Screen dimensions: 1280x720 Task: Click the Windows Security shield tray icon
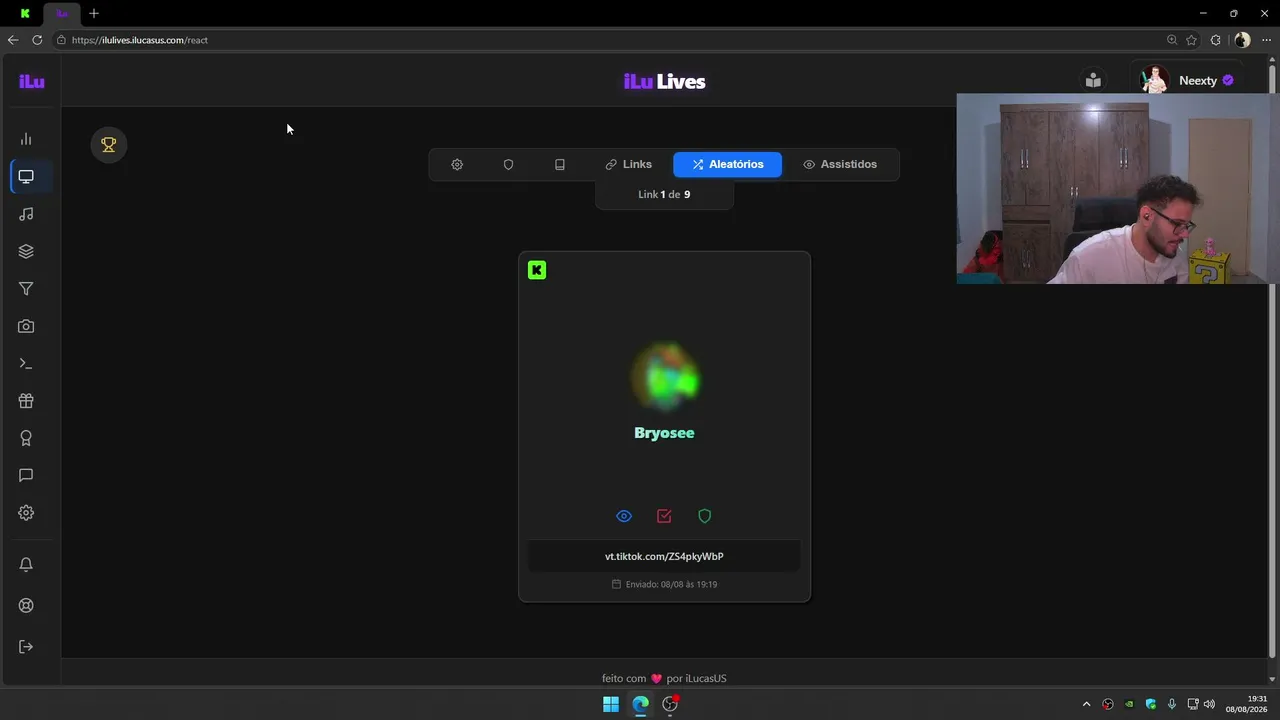[1151, 704]
